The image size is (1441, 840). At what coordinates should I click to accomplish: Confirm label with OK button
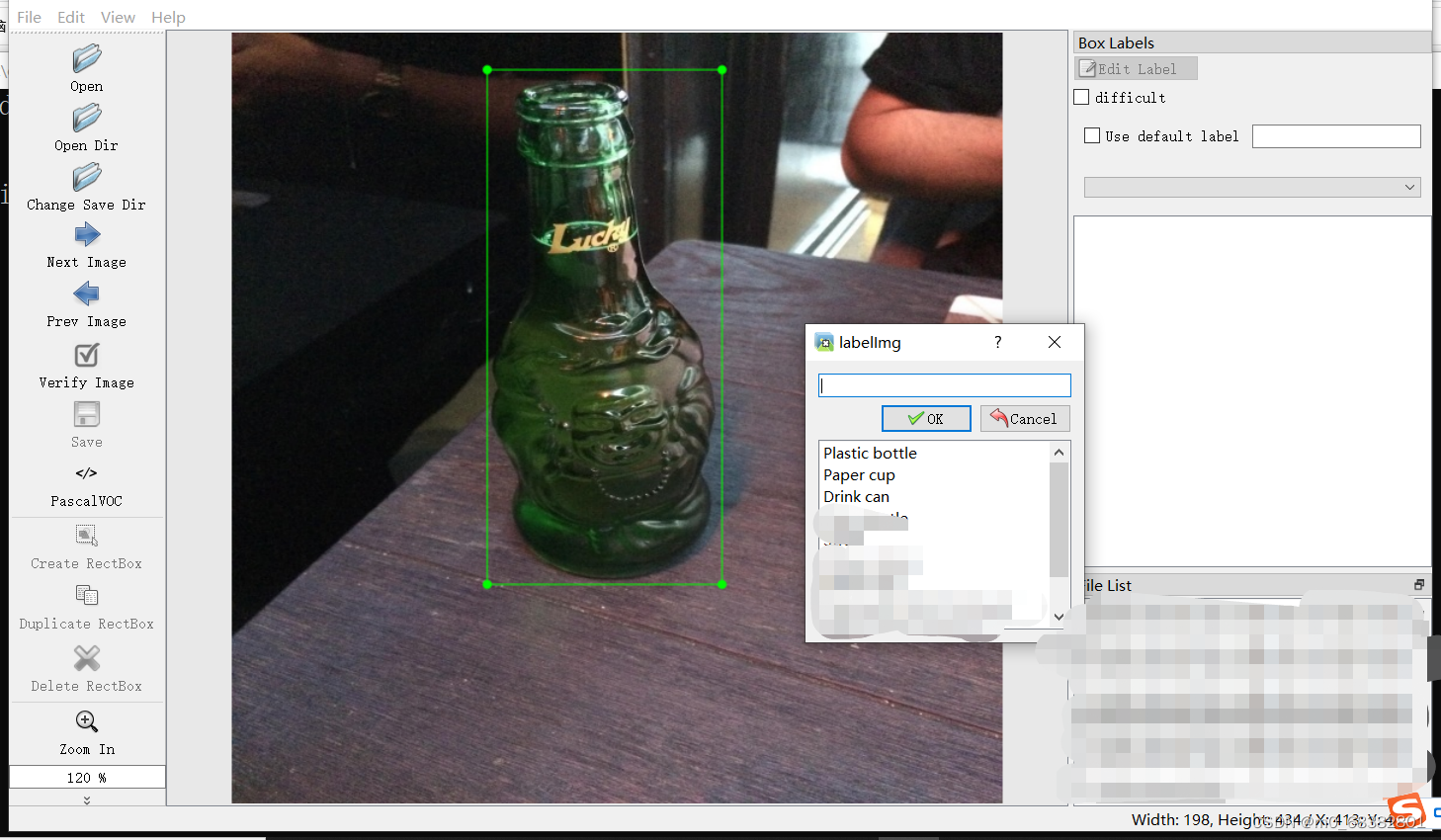[x=926, y=419]
